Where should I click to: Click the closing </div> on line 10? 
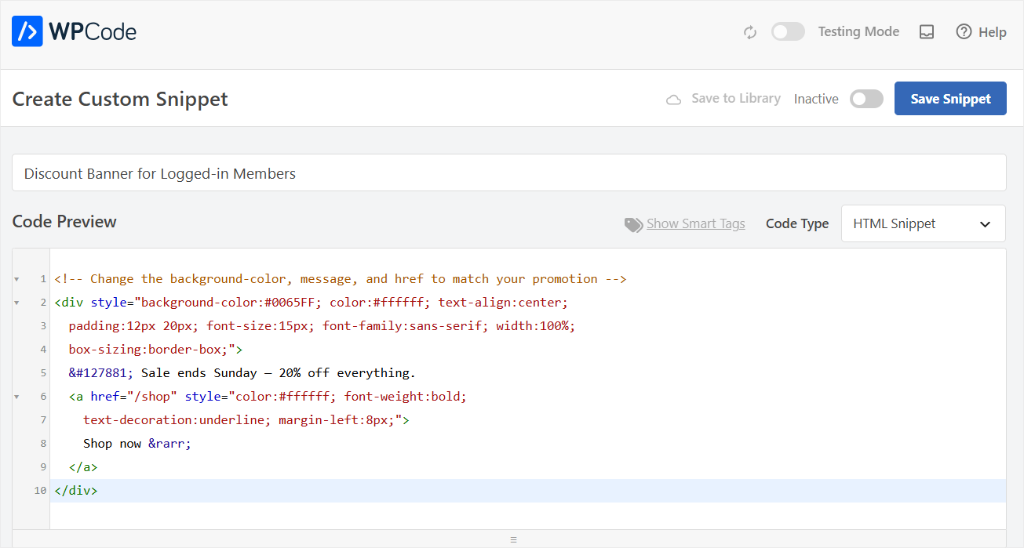(x=76, y=491)
